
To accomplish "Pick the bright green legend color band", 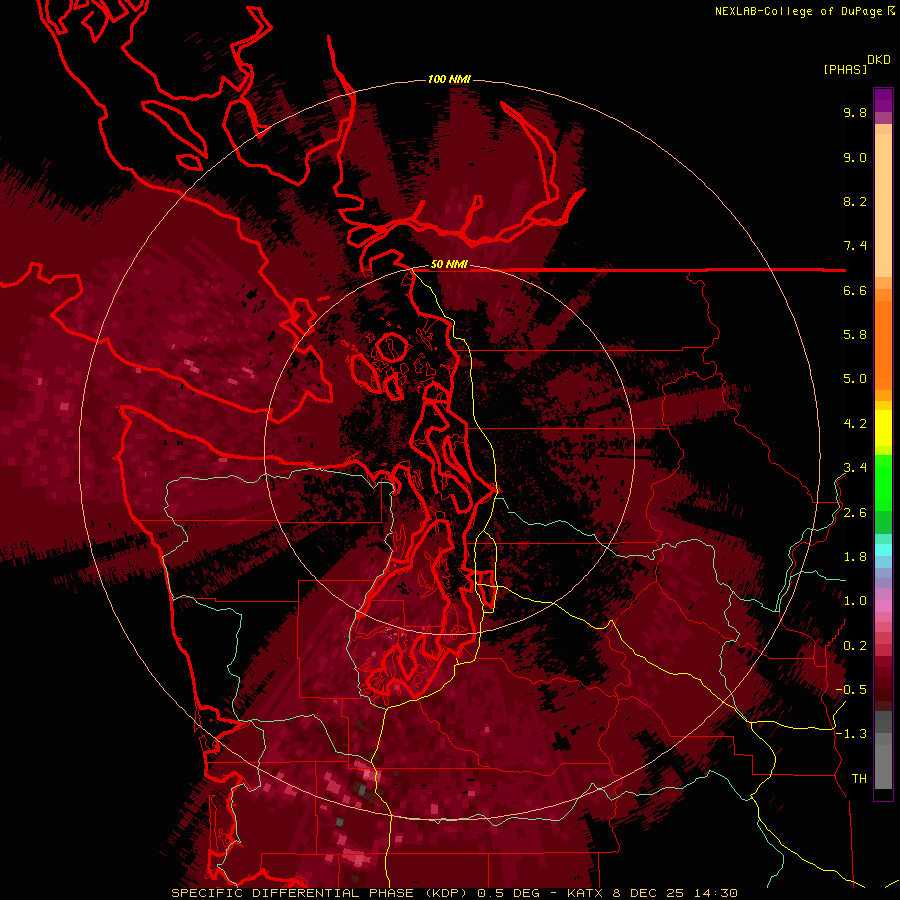I will [883, 482].
